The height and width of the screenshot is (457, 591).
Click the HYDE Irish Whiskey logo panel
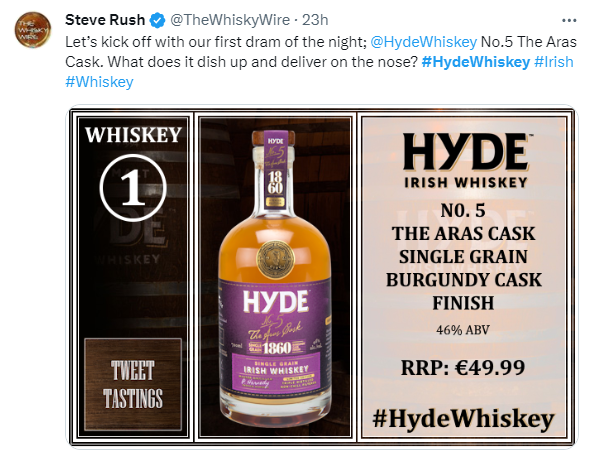pos(465,161)
